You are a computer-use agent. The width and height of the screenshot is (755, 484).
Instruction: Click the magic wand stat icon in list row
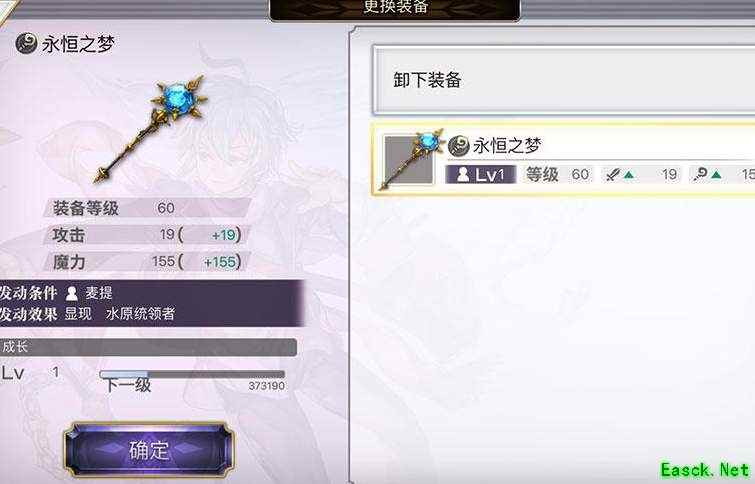pyautogui.click(x=700, y=174)
